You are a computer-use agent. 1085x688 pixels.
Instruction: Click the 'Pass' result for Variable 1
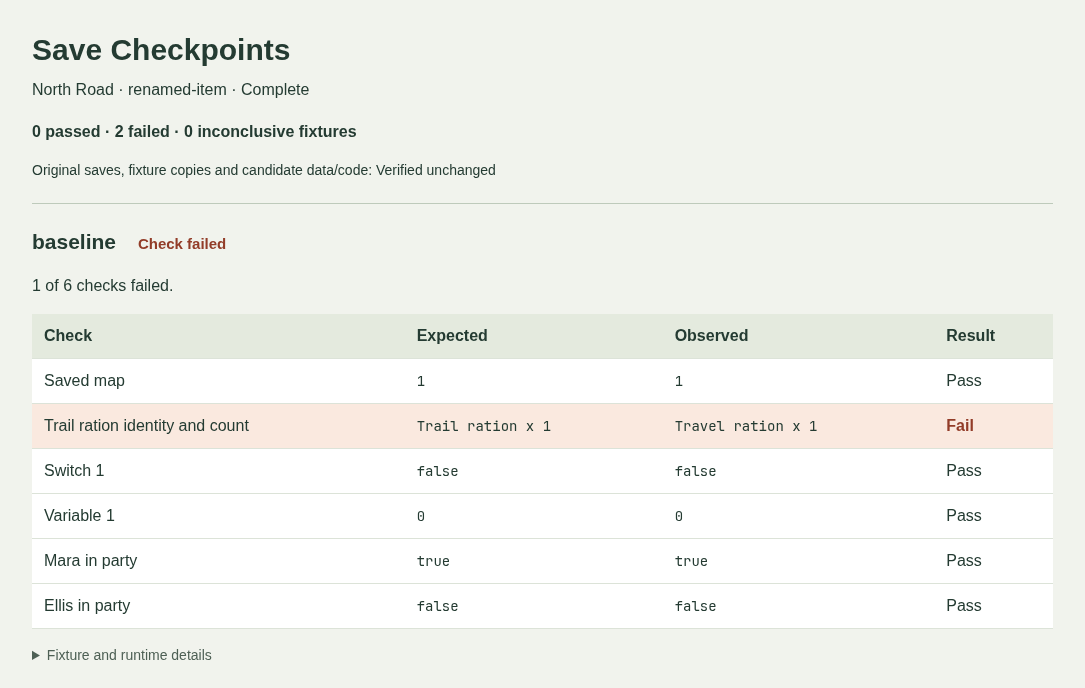[x=964, y=516]
